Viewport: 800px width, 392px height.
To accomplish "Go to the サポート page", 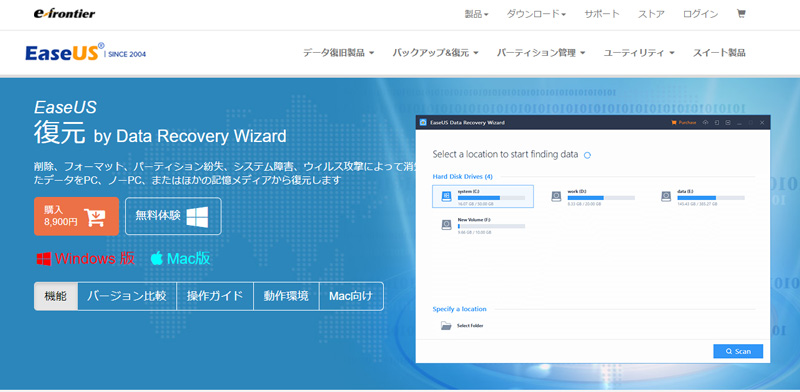I will tap(602, 14).
